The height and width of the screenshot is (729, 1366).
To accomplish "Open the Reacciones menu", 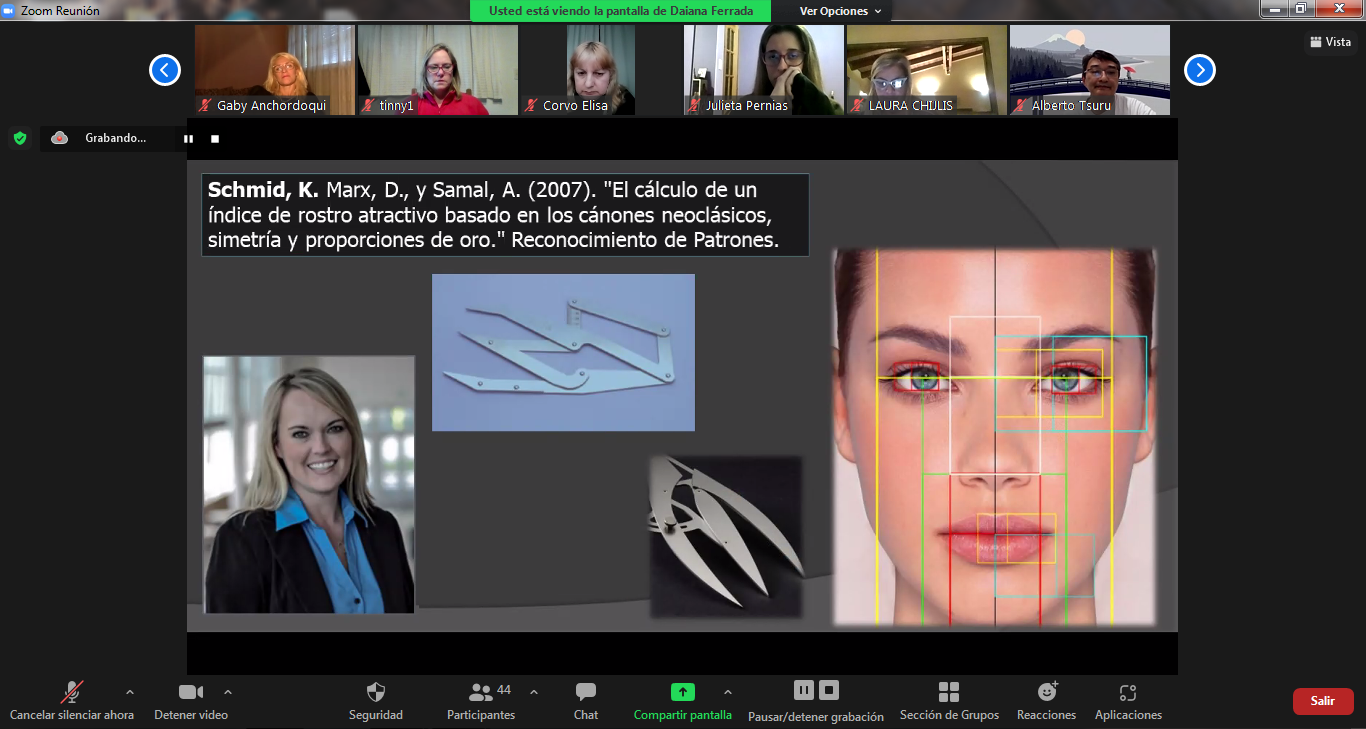I will 1046,692.
